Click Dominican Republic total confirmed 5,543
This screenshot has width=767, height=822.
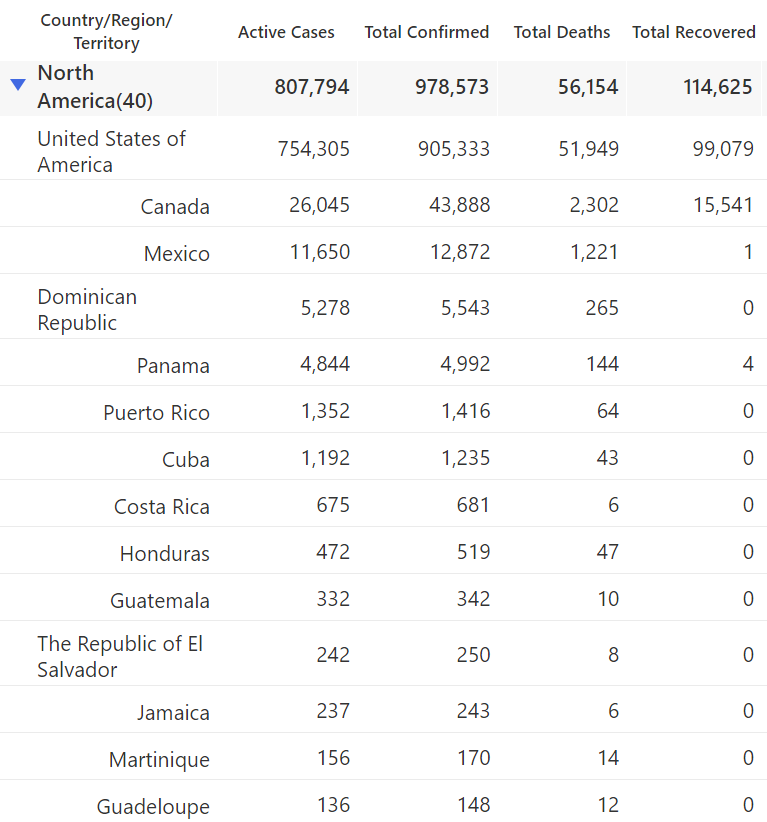click(x=465, y=308)
